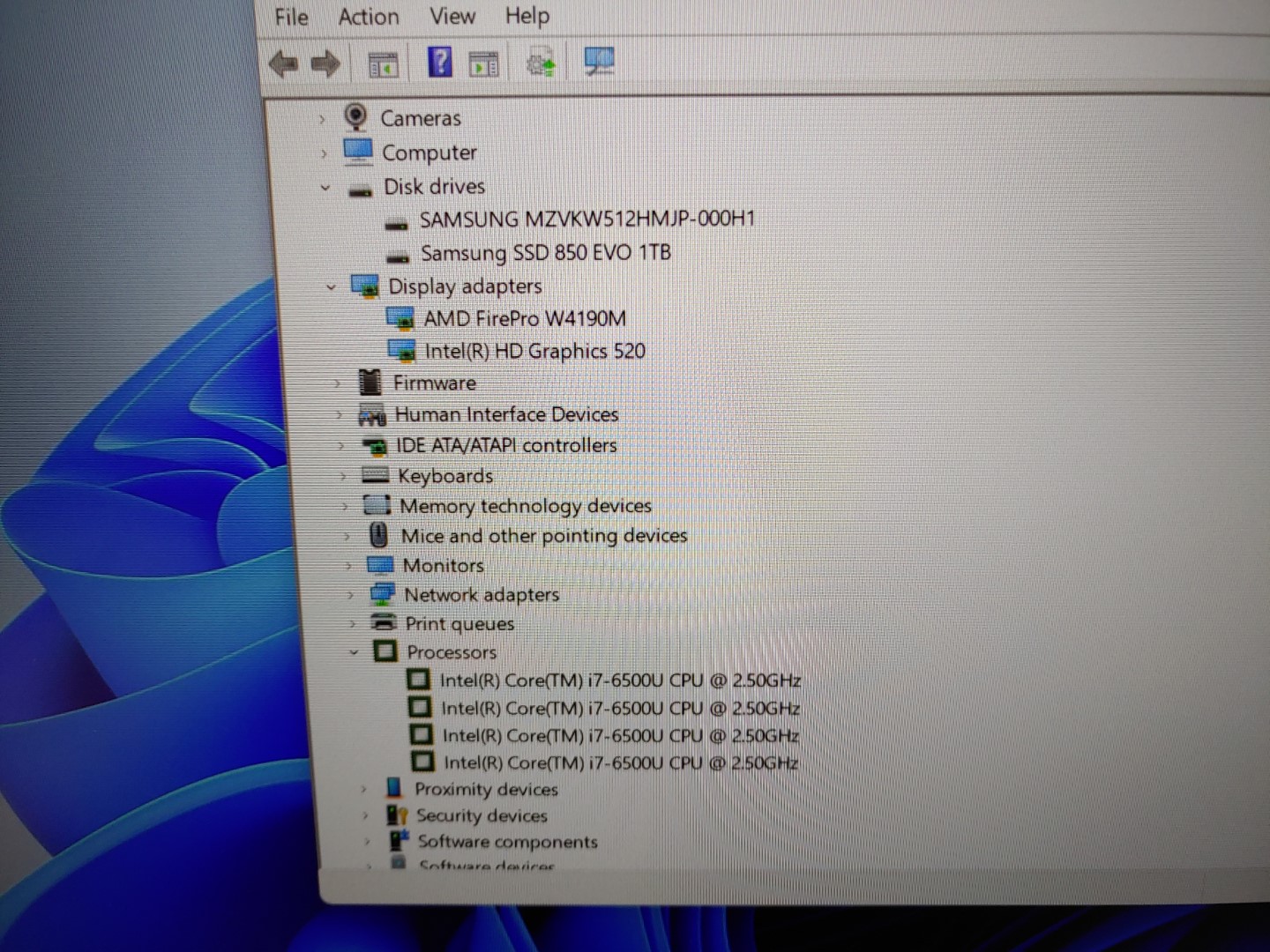1270x952 pixels.
Task: Click the Forward arrow toolbar button
Action: pos(325,63)
